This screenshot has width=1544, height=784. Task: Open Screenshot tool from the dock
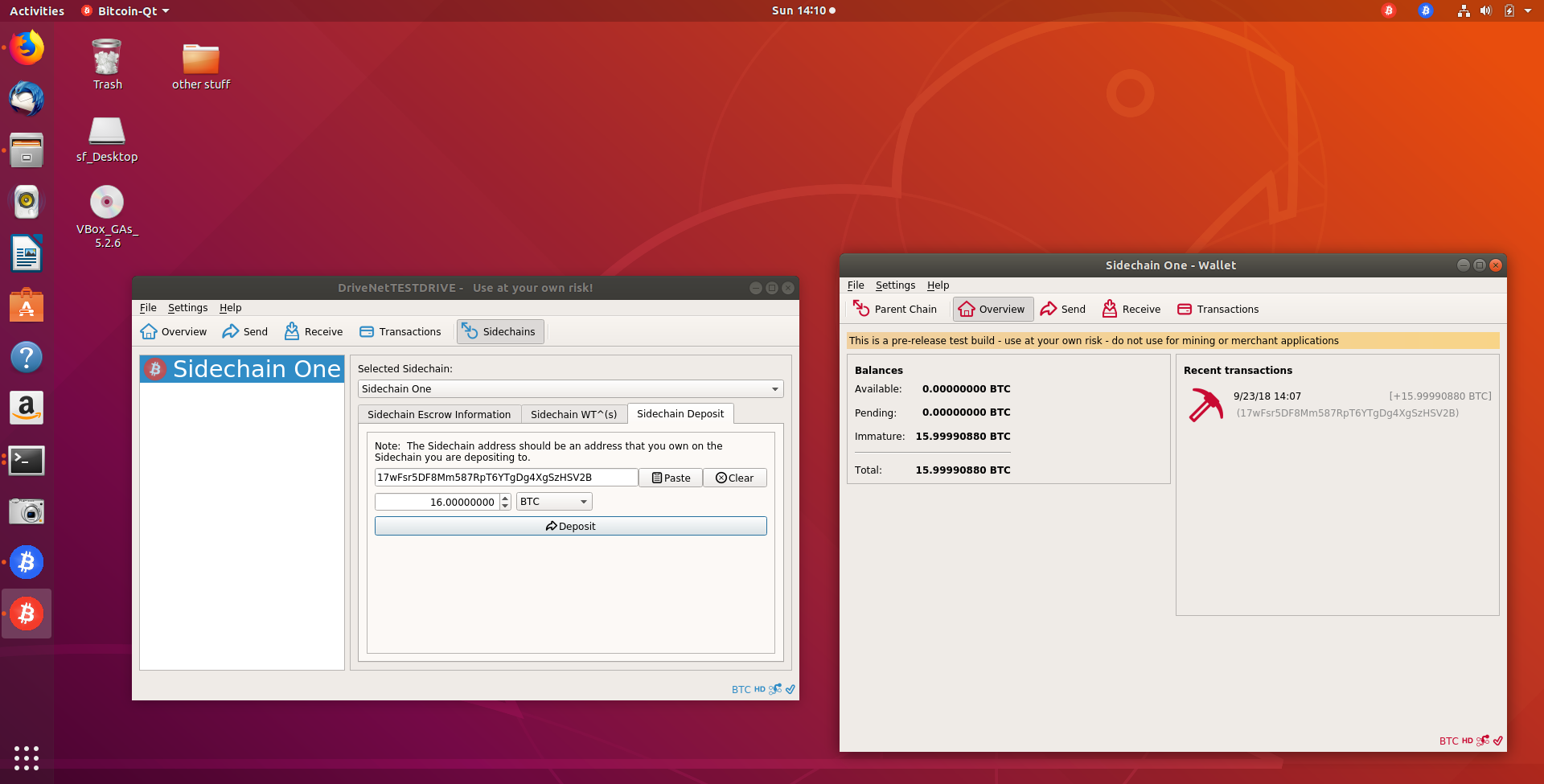pos(27,511)
